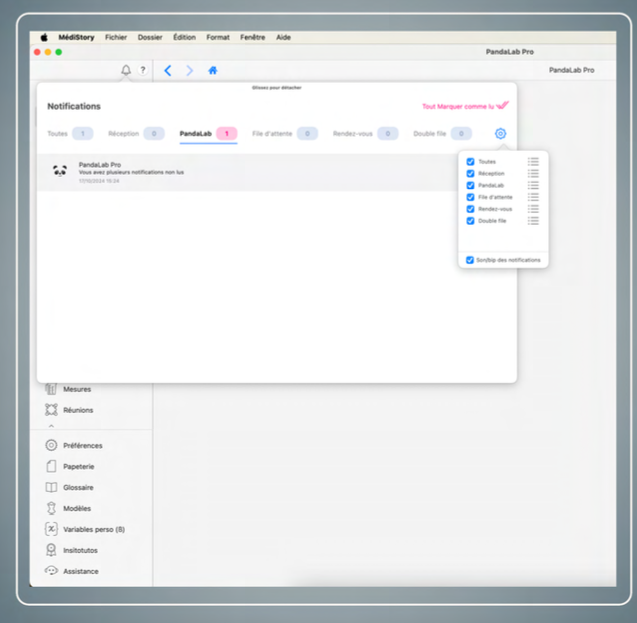This screenshot has width=637, height=623.
Task: Open the Aide menu
Action: tap(283, 37)
